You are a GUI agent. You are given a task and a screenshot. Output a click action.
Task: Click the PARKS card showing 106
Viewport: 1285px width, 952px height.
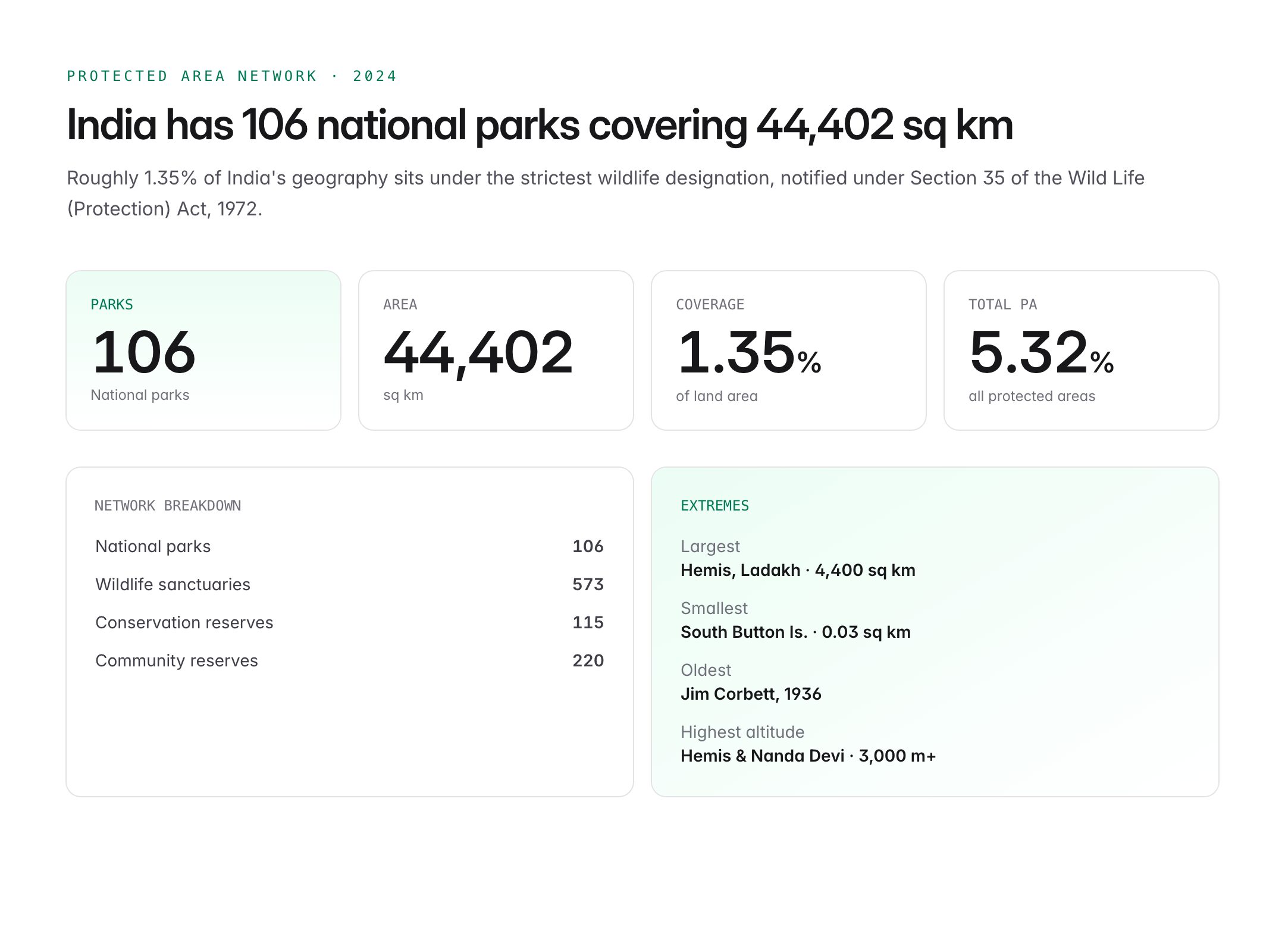point(203,350)
